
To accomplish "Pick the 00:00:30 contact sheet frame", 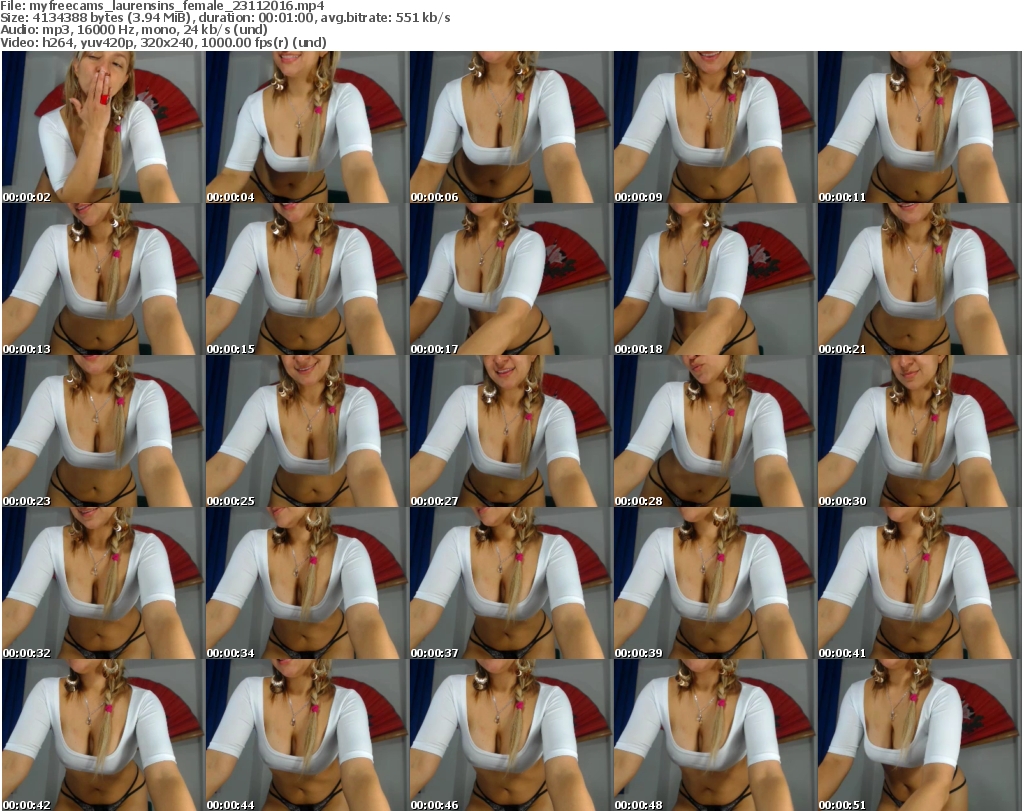I will click(x=919, y=432).
